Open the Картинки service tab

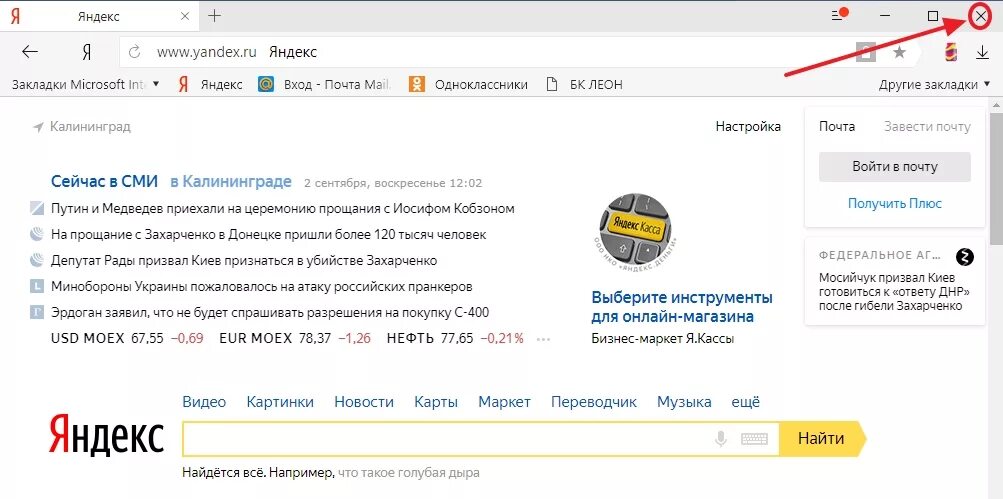point(280,402)
